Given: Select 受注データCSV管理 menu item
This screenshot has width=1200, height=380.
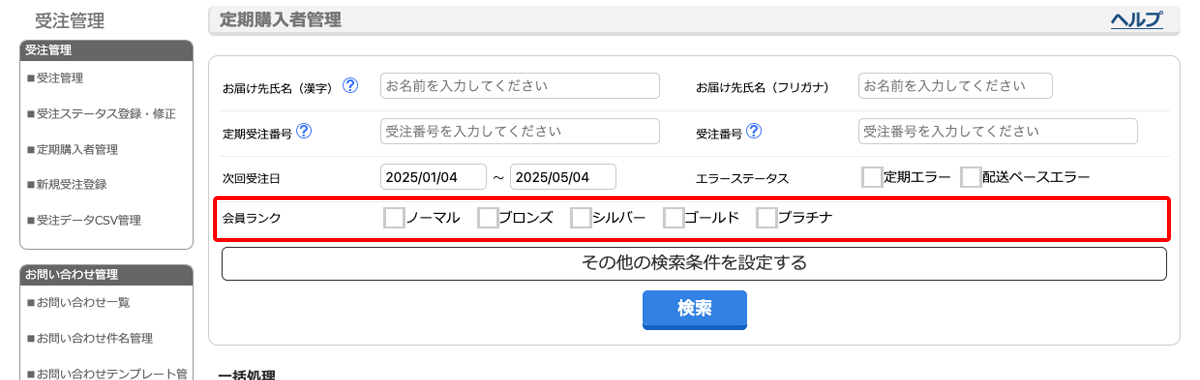Looking at the screenshot, I should coord(84,220).
